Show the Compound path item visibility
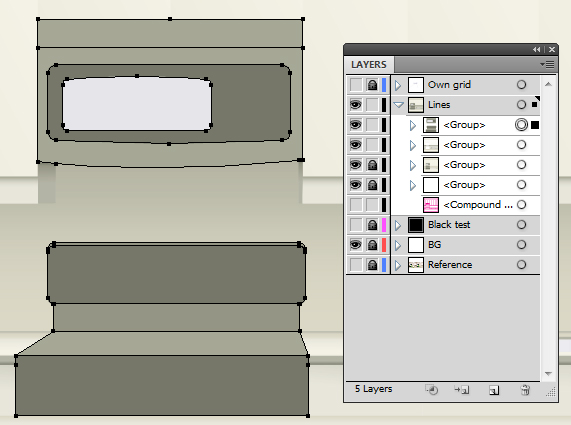 point(356,205)
